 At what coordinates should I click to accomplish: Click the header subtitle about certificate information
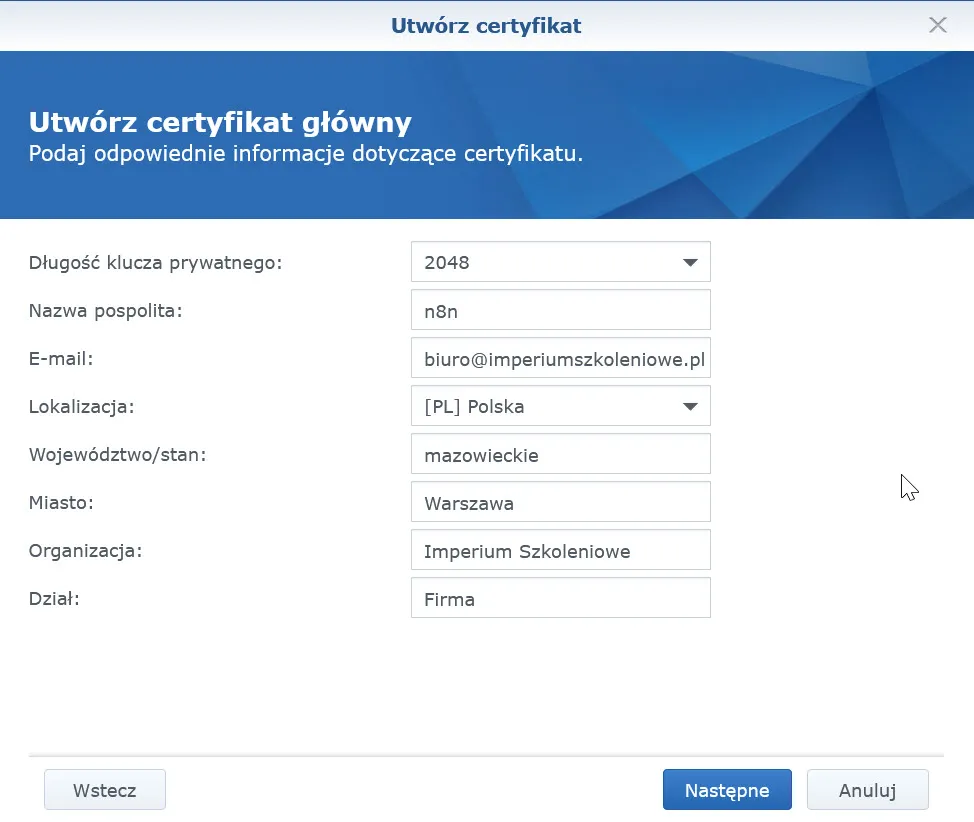(305, 154)
